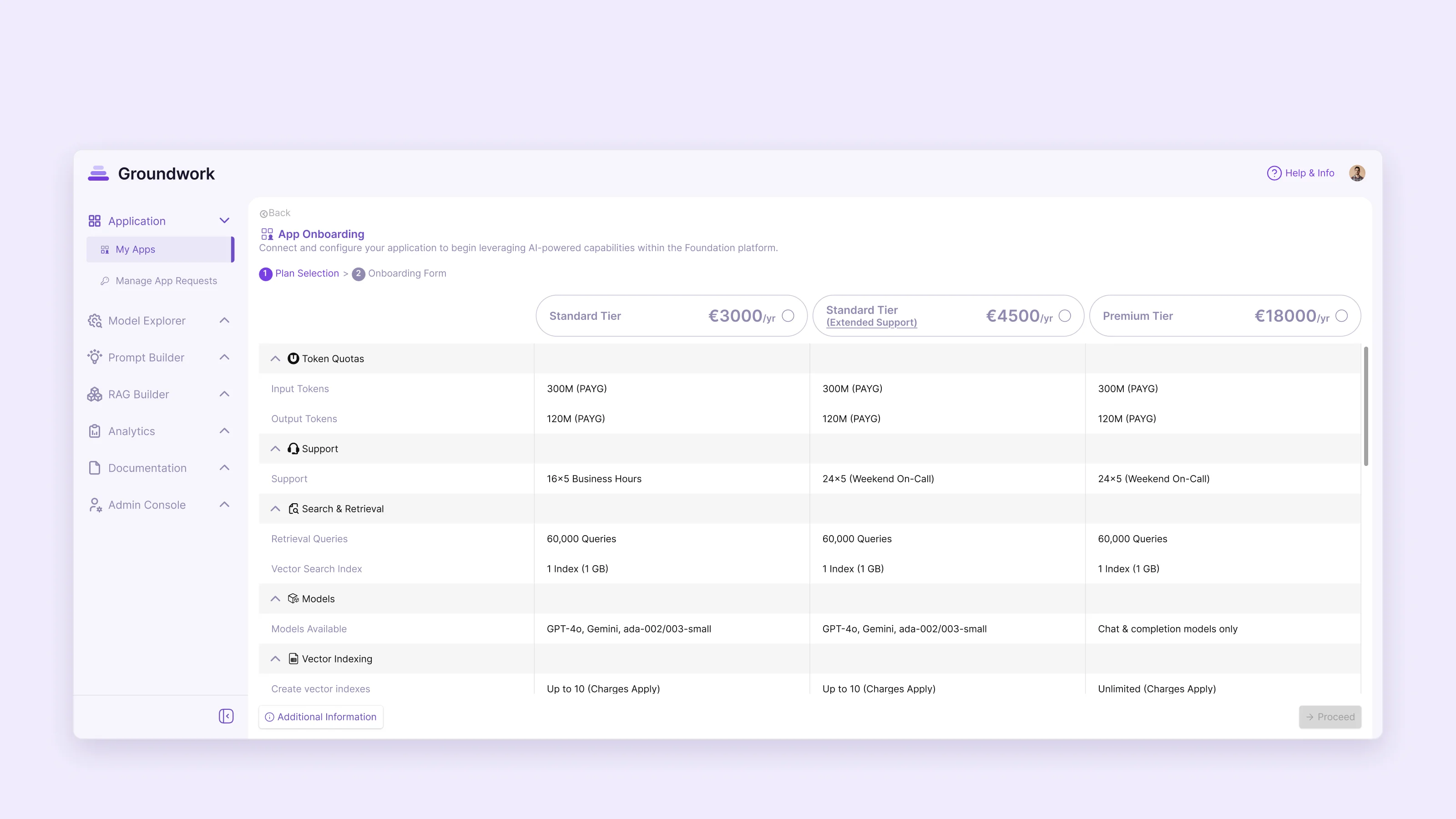Image resolution: width=1456 pixels, height=819 pixels.
Task: Click the App Onboarding heading icon
Action: coord(267,234)
